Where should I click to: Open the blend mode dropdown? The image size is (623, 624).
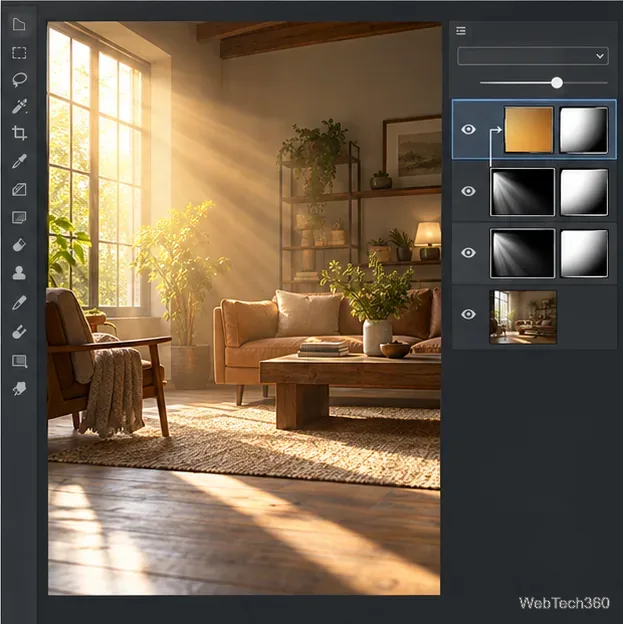533,56
